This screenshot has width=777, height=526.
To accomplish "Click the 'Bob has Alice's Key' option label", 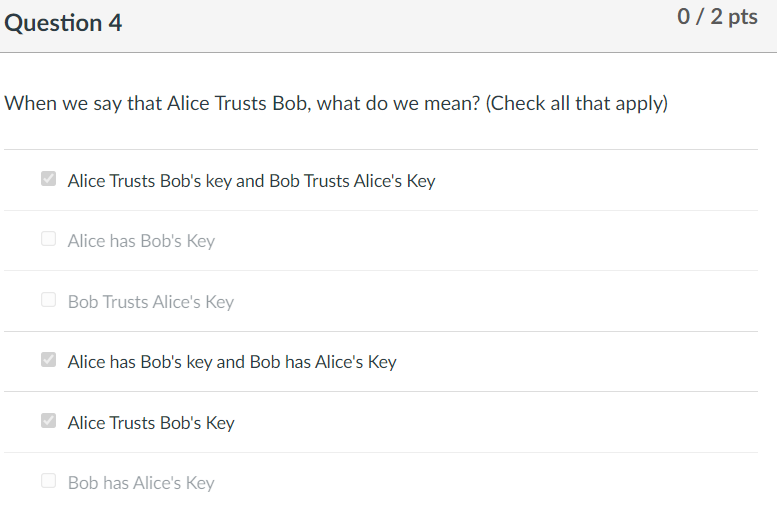I will tap(141, 483).
